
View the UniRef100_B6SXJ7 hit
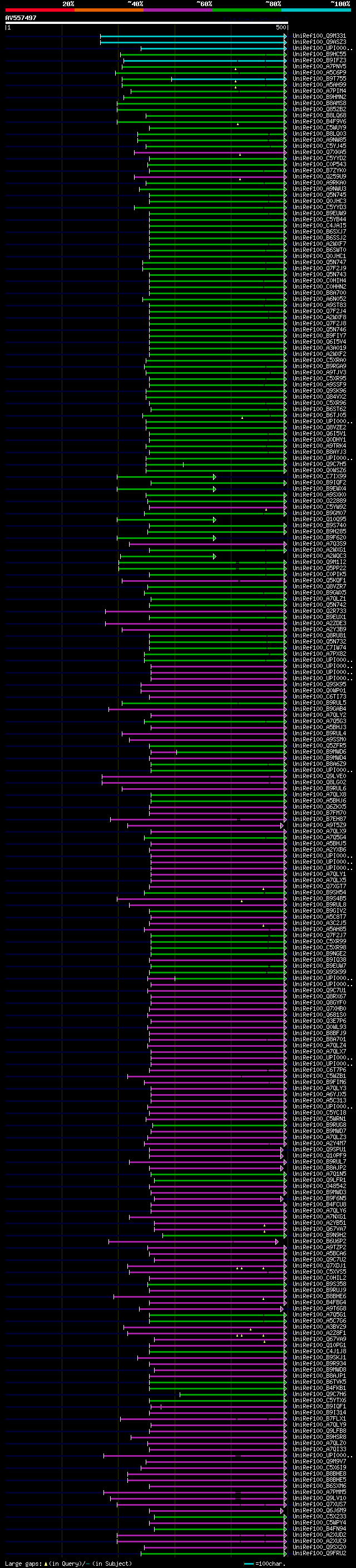[x=319, y=232]
